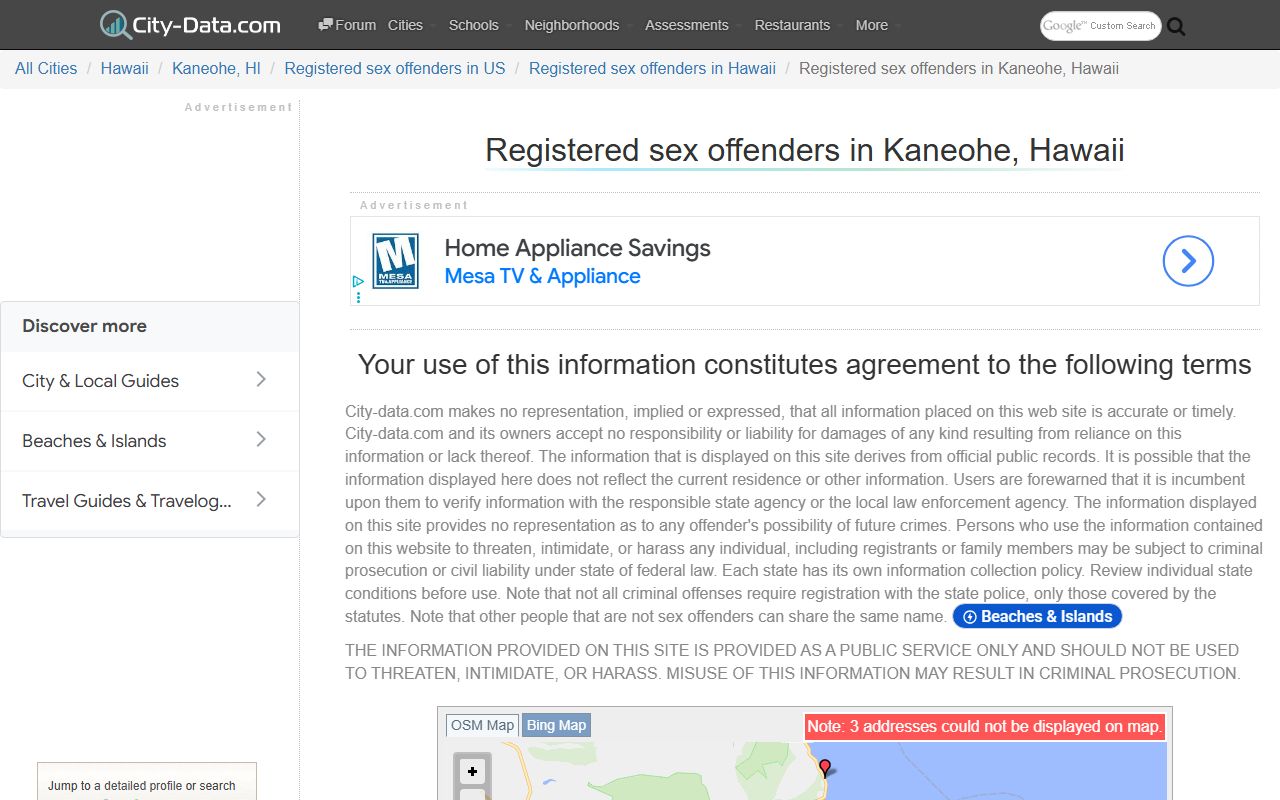
Task: Open the Cities dropdown menu
Action: tap(406, 25)
